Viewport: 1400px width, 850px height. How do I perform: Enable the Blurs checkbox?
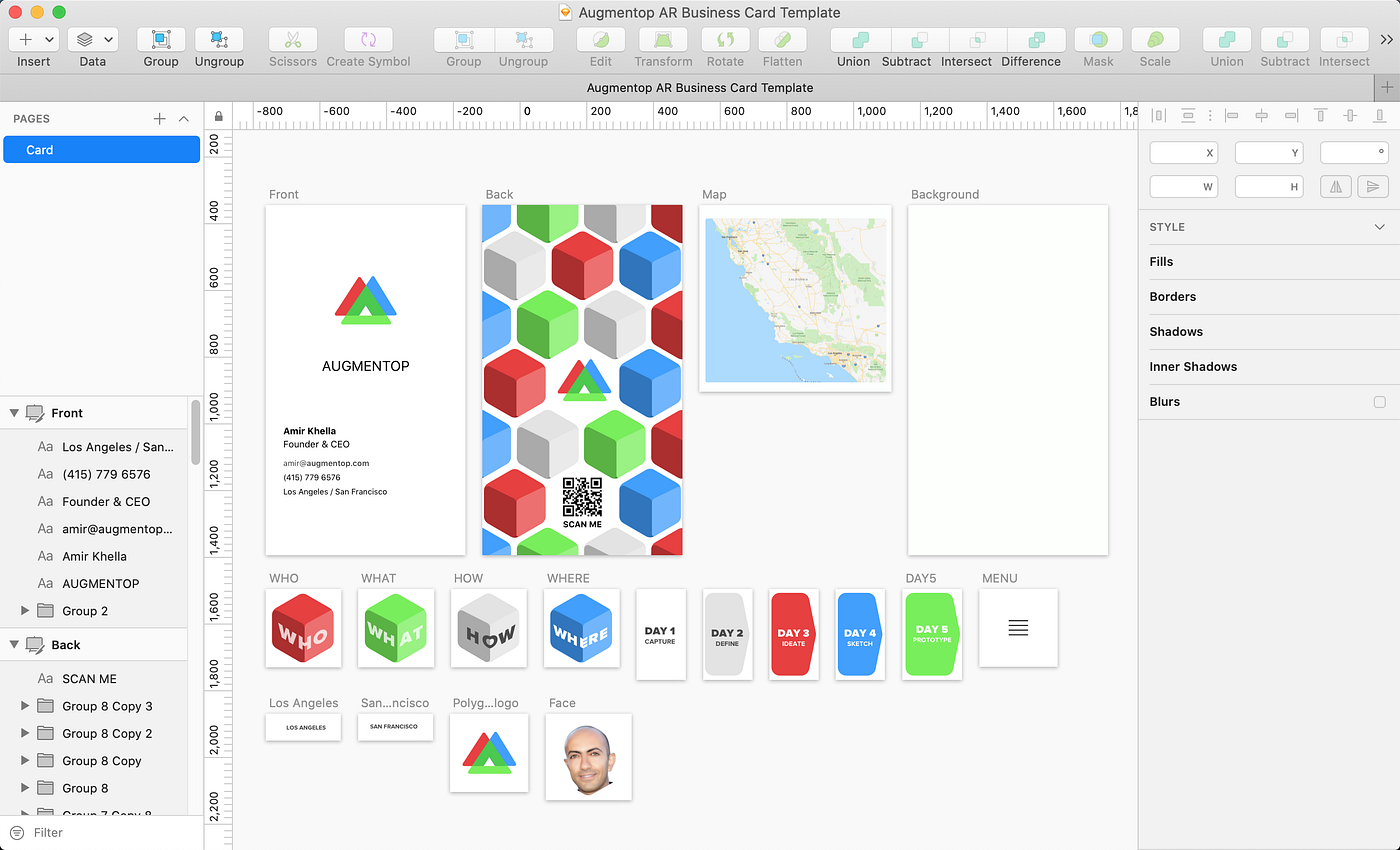coord(1380,402)
